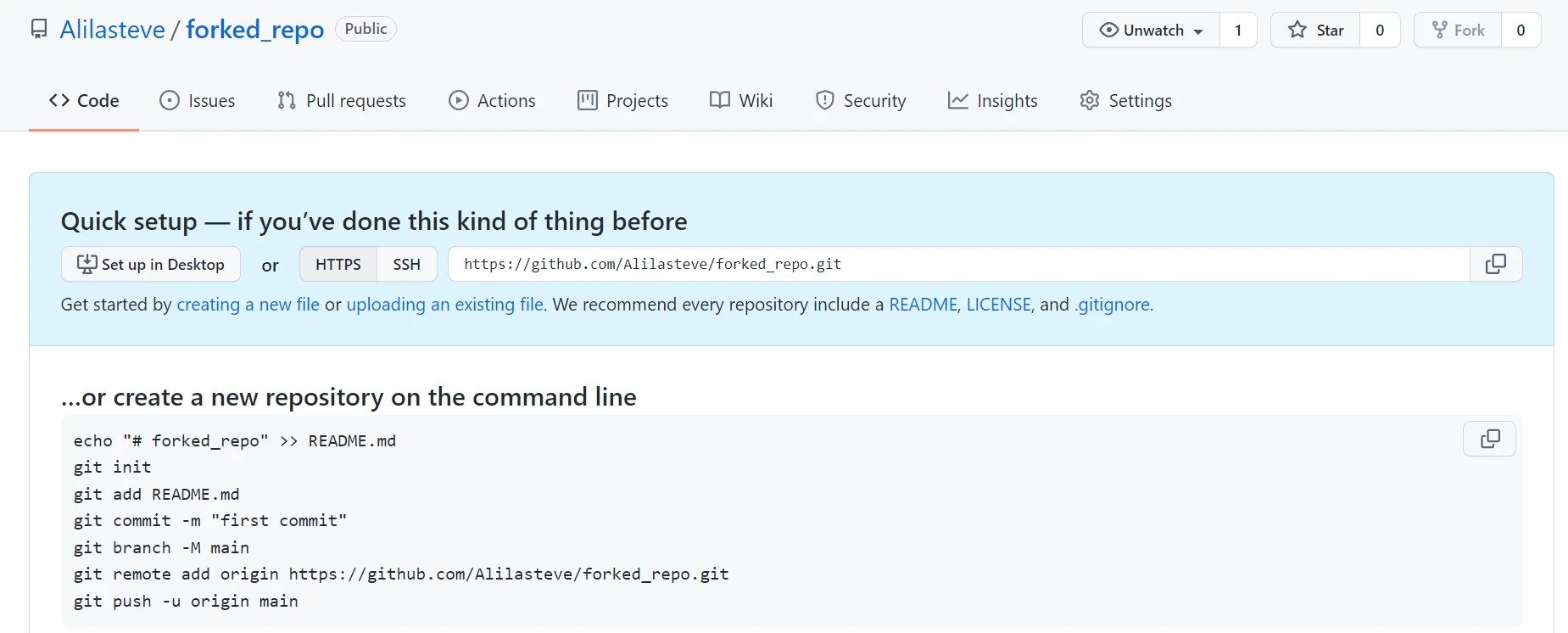Star this repository
This screenshot has width=1568, height=633.
point(1315,31)
